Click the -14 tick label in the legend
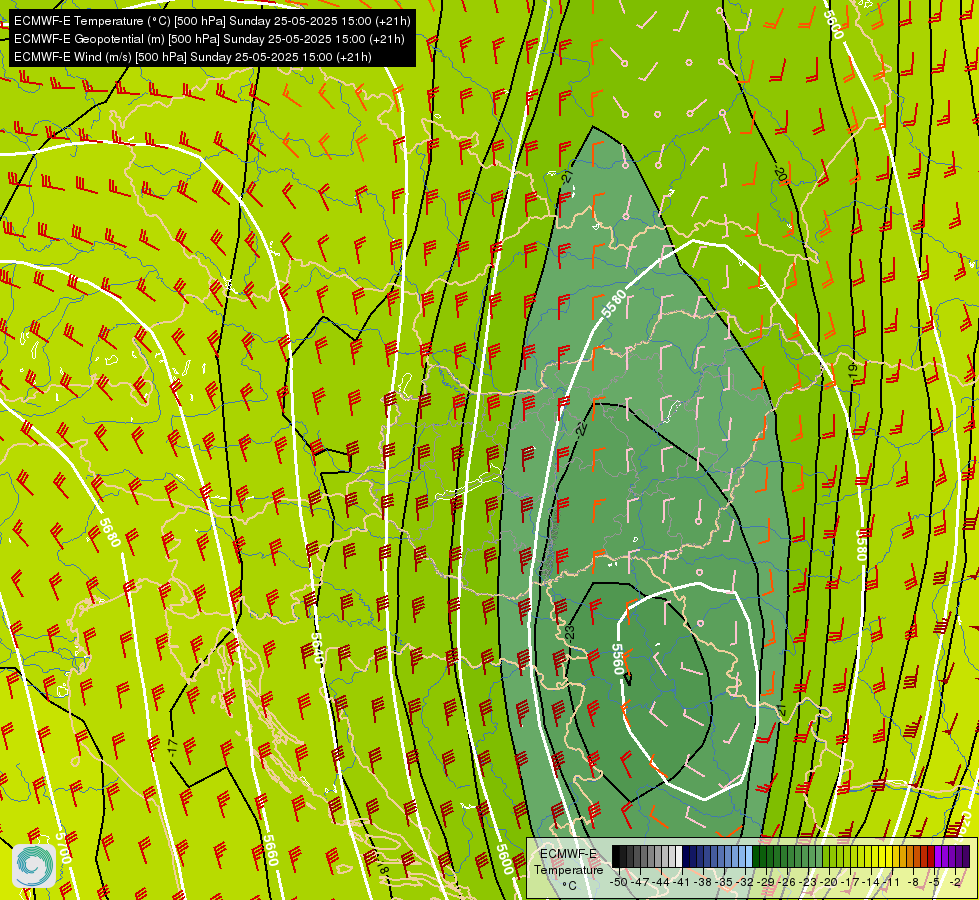 point(870,883)
